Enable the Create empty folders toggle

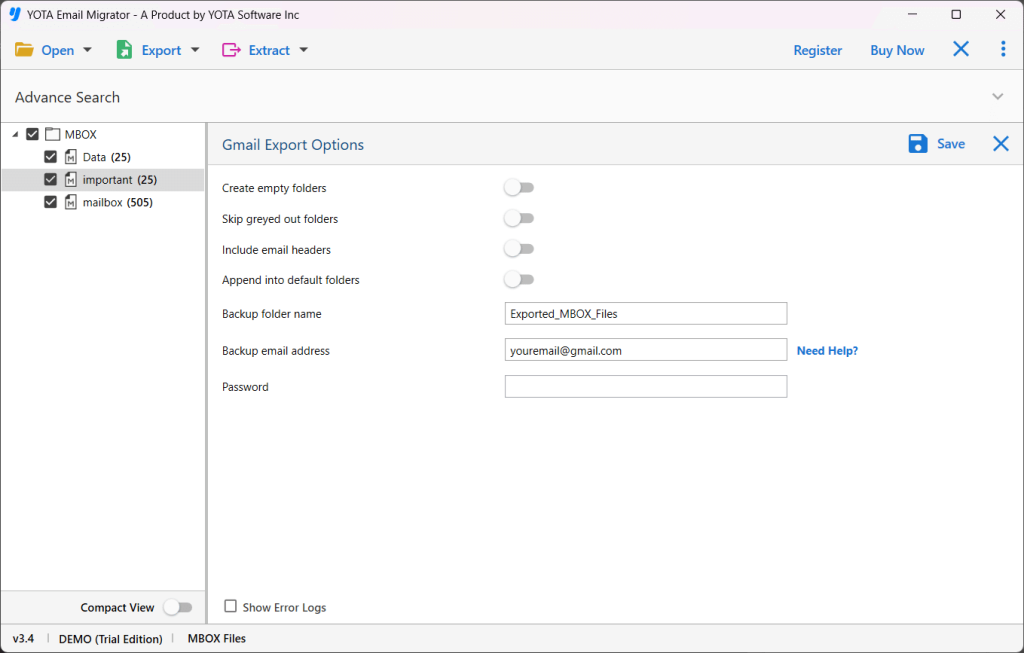tap(519, 188)
